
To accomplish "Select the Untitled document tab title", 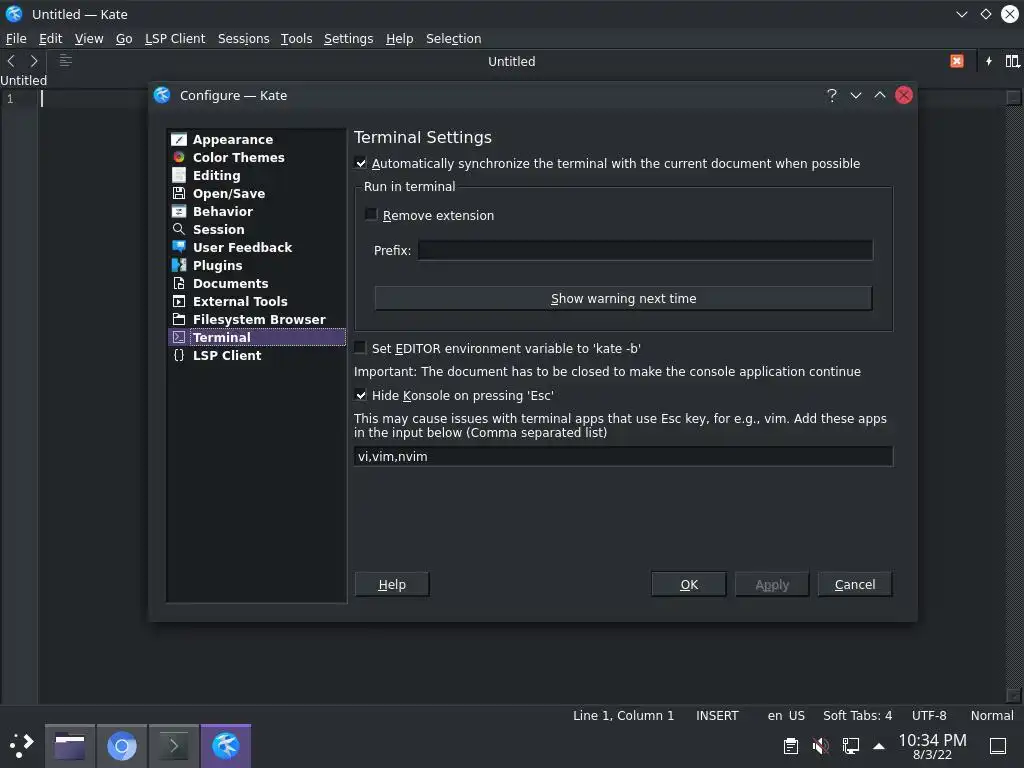I will (x=511, y=61).
